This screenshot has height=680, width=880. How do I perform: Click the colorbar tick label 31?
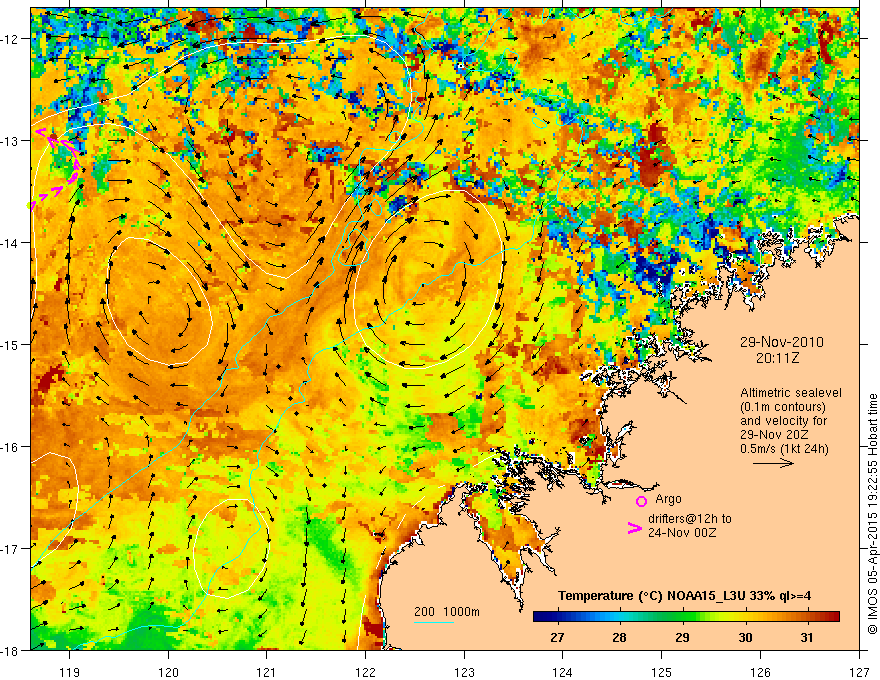point(806,638)
